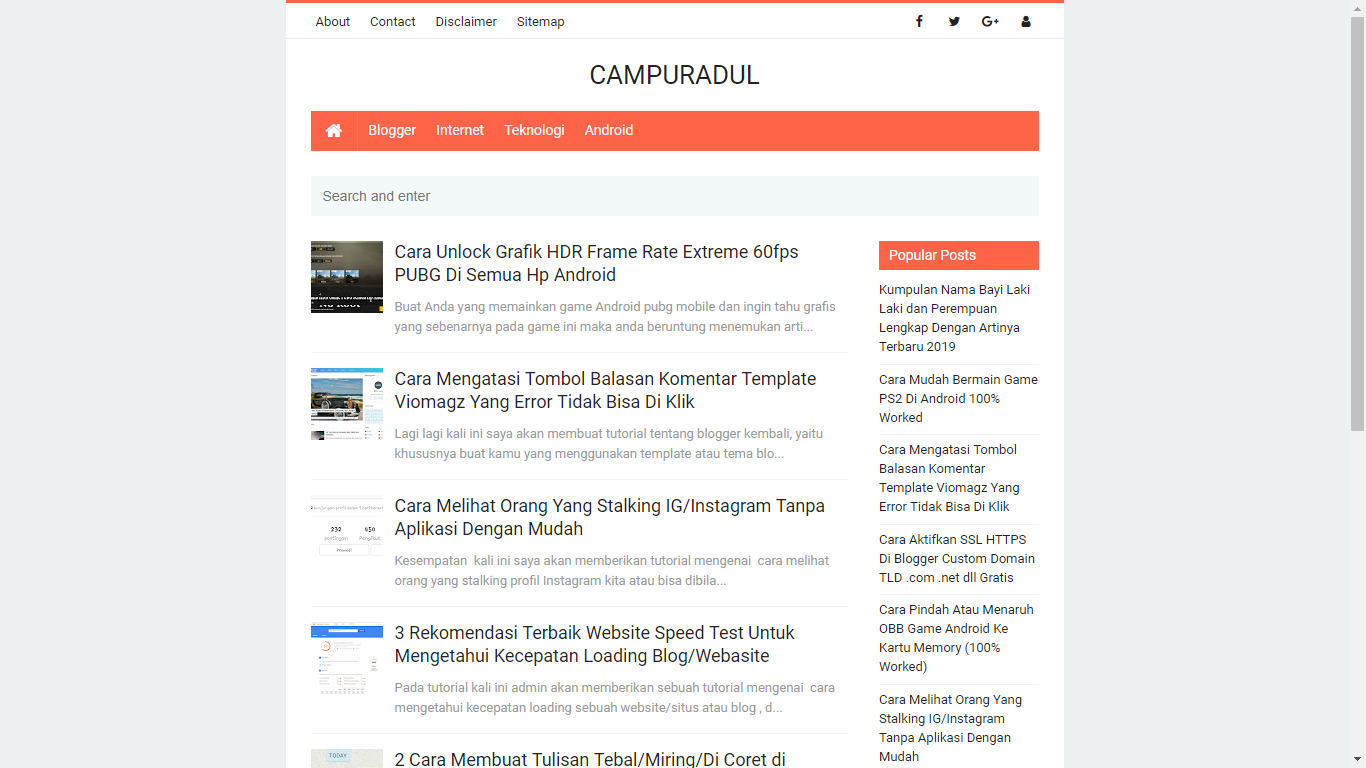This screenshot has height=768, width=1366.
Task: Open the PUBG HDR 60fps article title
Action: [597, 263]
